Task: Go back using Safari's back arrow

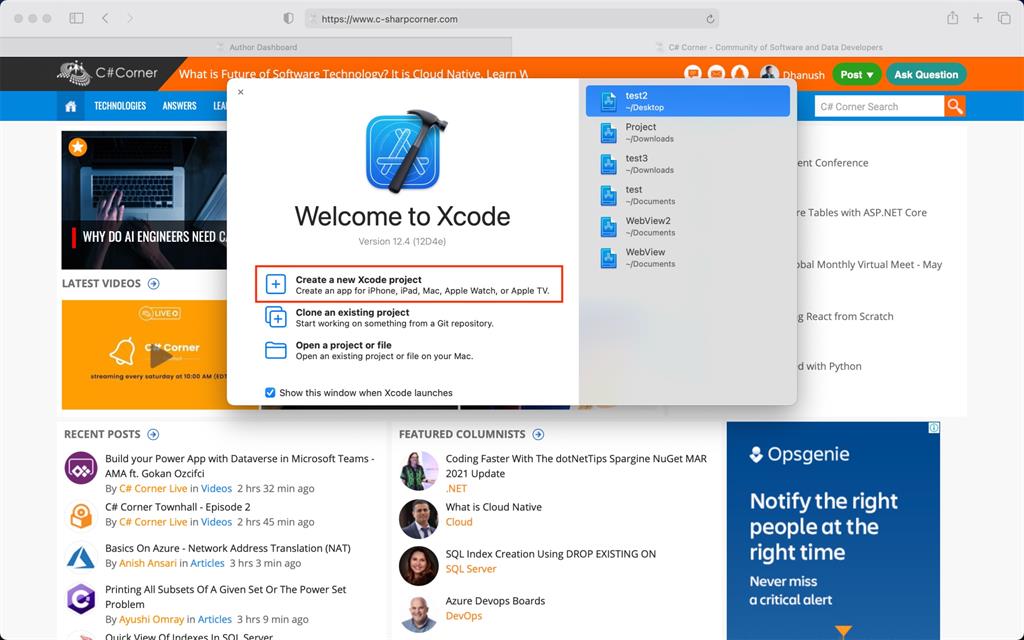Action: coord(105,18)
